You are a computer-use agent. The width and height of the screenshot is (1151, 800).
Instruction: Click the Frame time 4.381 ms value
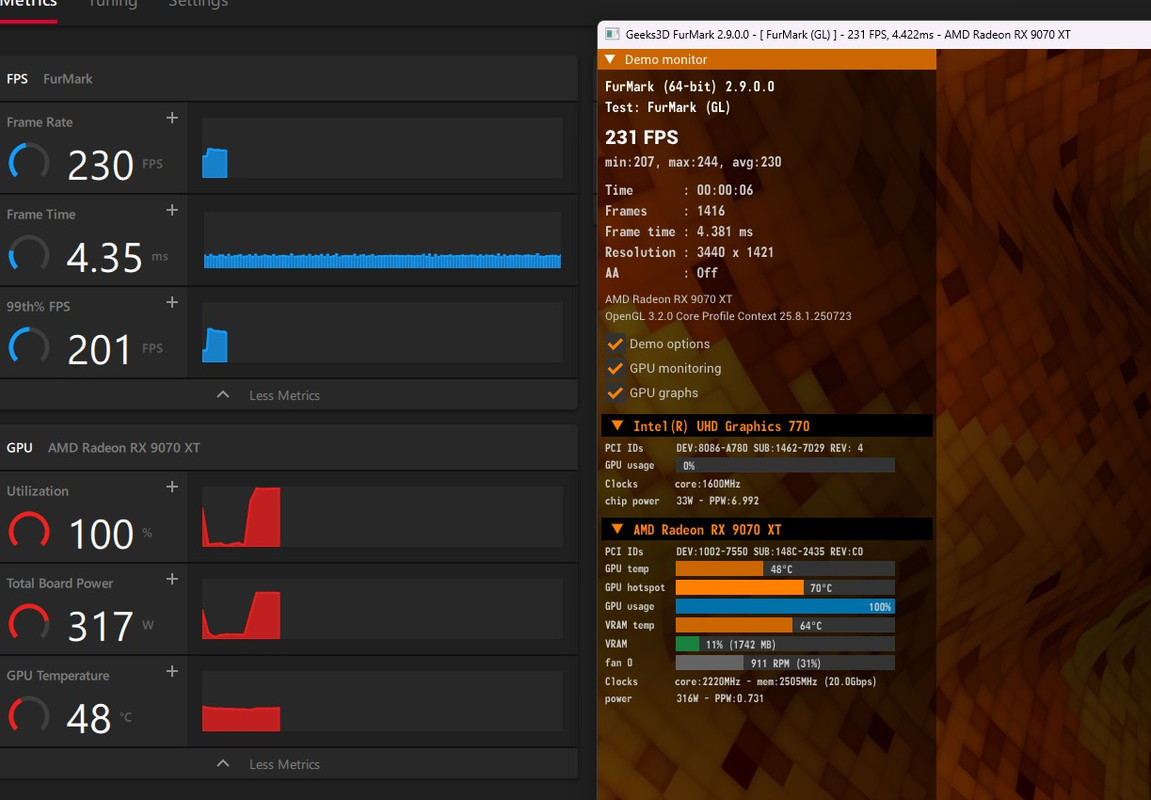coord(725,231)
